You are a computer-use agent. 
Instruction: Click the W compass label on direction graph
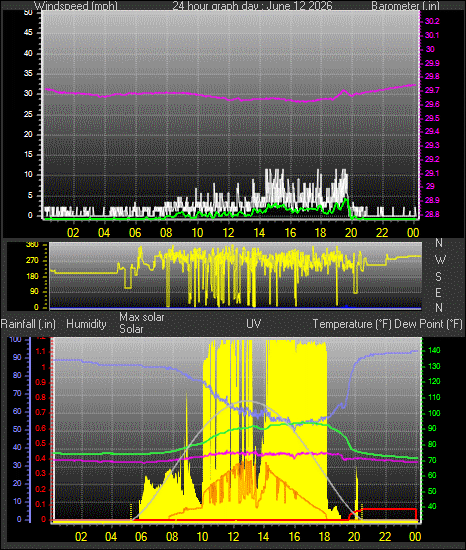coord(440,260)
